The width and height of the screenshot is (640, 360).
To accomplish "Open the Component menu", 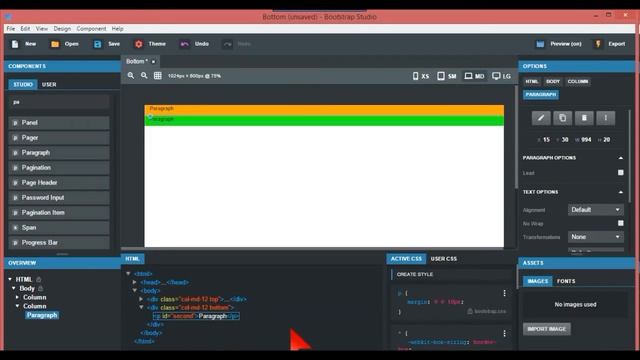I will (x=91, y=29).
